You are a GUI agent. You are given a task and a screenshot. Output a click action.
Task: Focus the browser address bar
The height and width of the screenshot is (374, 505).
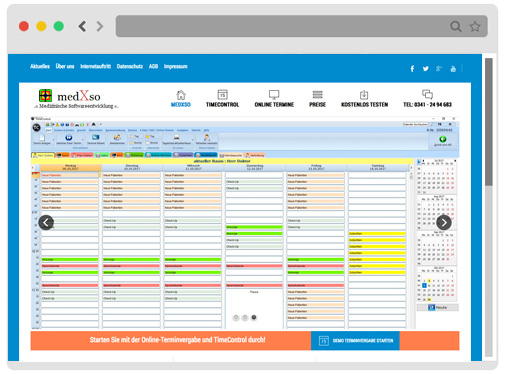(x=301, y=26)
